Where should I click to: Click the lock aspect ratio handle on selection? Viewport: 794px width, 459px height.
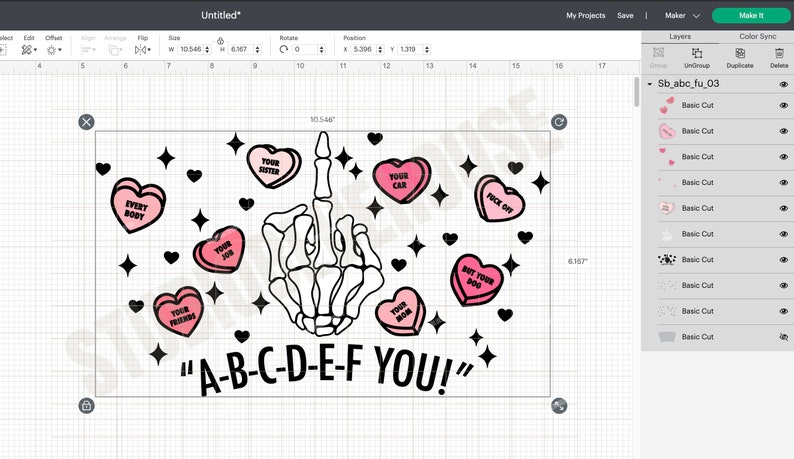86,405
